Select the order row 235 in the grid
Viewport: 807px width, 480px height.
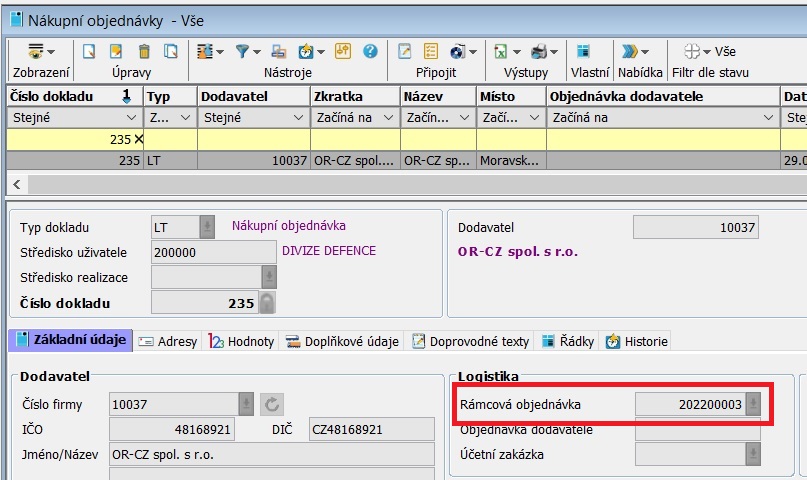(300, 160)
